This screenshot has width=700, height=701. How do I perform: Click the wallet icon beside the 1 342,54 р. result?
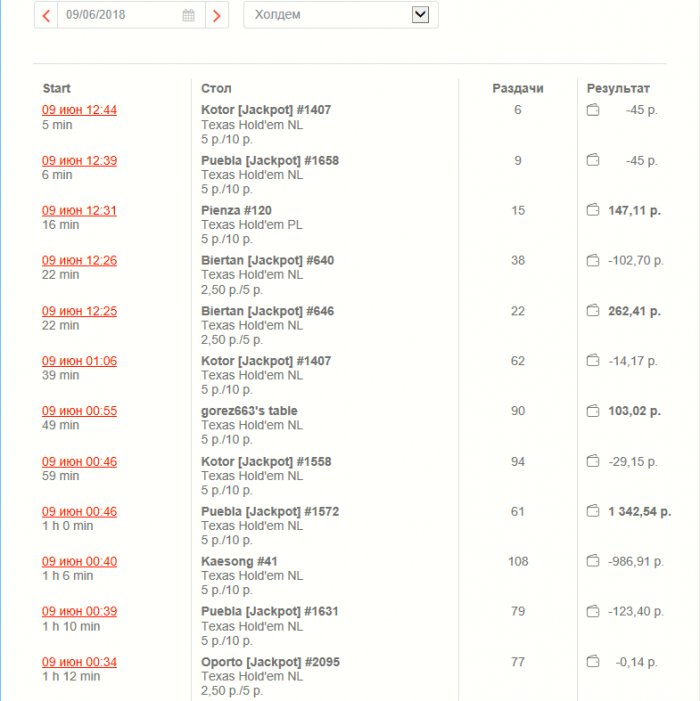593,511
